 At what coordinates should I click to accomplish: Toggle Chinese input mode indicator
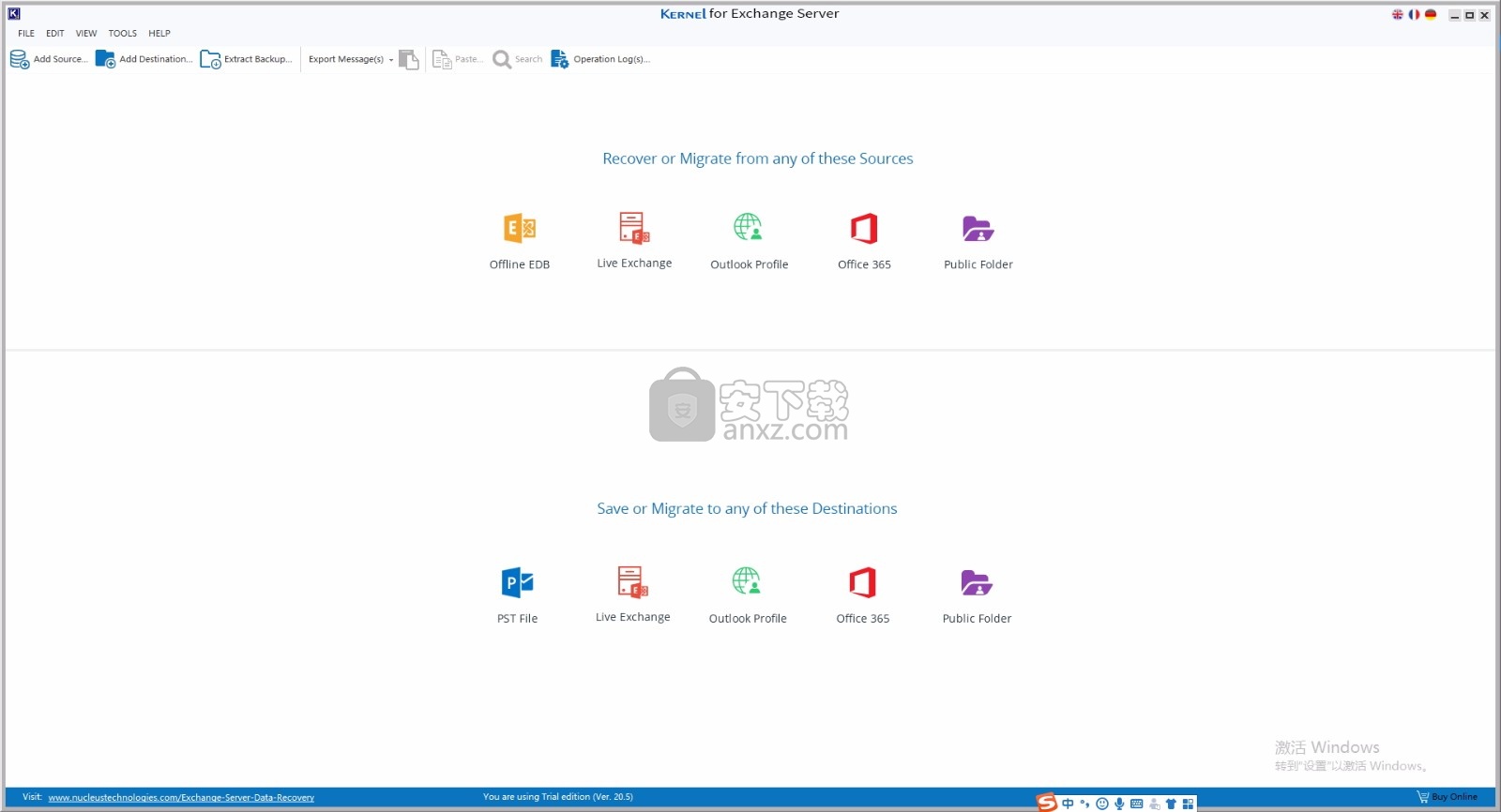(x=1068, y=804)
